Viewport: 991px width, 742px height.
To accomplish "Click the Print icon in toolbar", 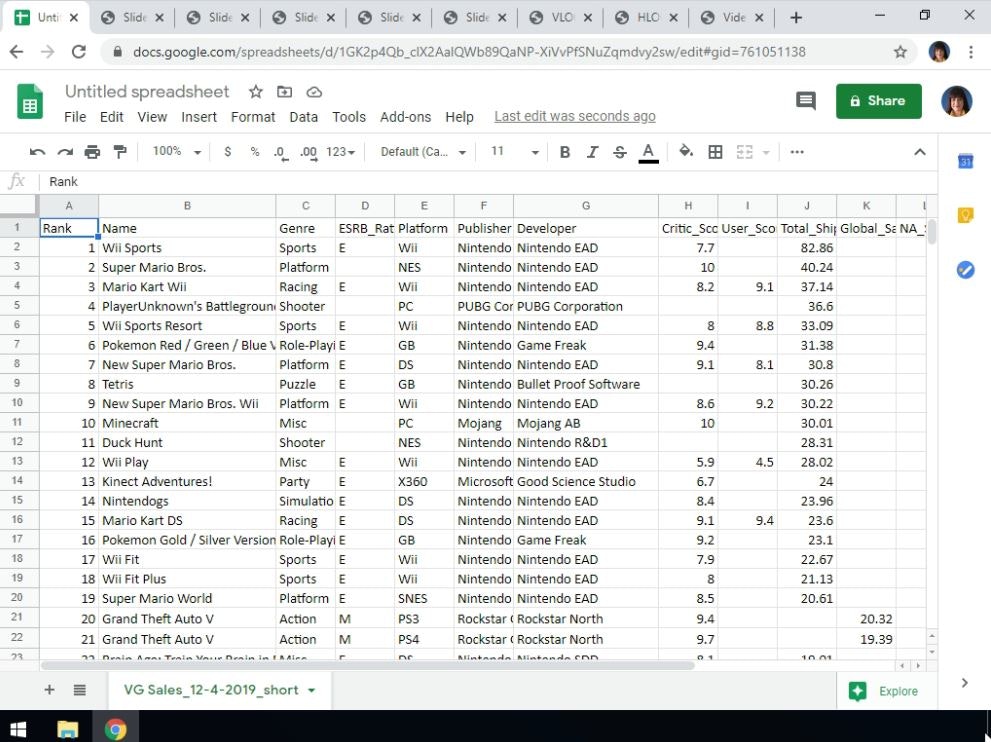I will pyautogui.click(x=92, y=152).
